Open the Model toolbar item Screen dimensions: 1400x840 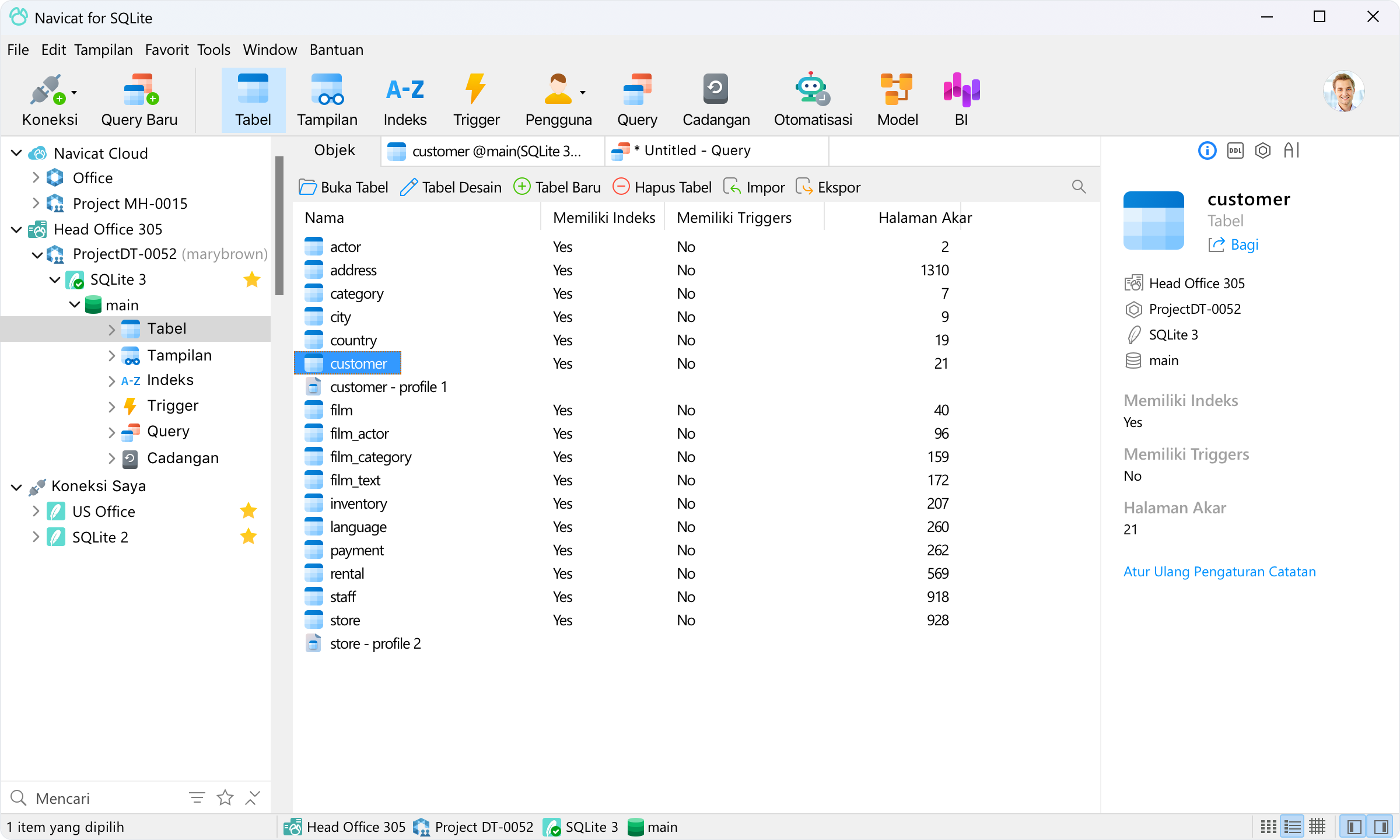pyautogui.click(x=897, y=100)
